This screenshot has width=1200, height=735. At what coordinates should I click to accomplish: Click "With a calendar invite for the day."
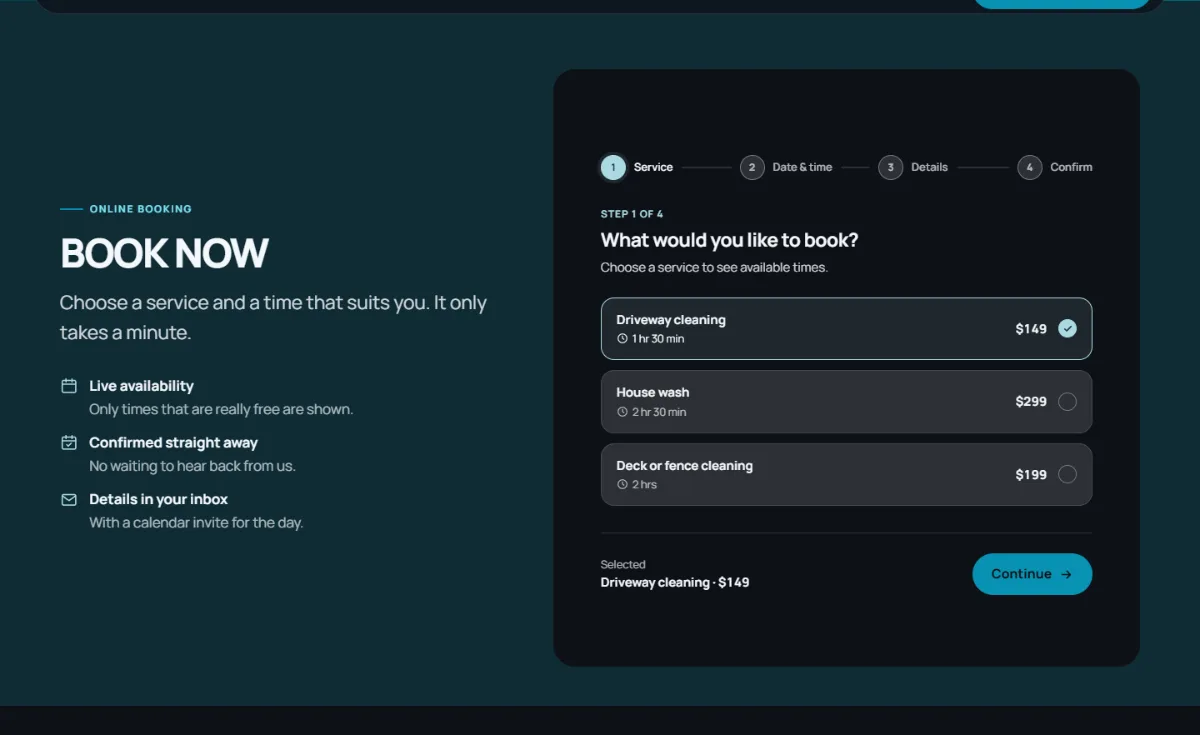pos(196,522)
